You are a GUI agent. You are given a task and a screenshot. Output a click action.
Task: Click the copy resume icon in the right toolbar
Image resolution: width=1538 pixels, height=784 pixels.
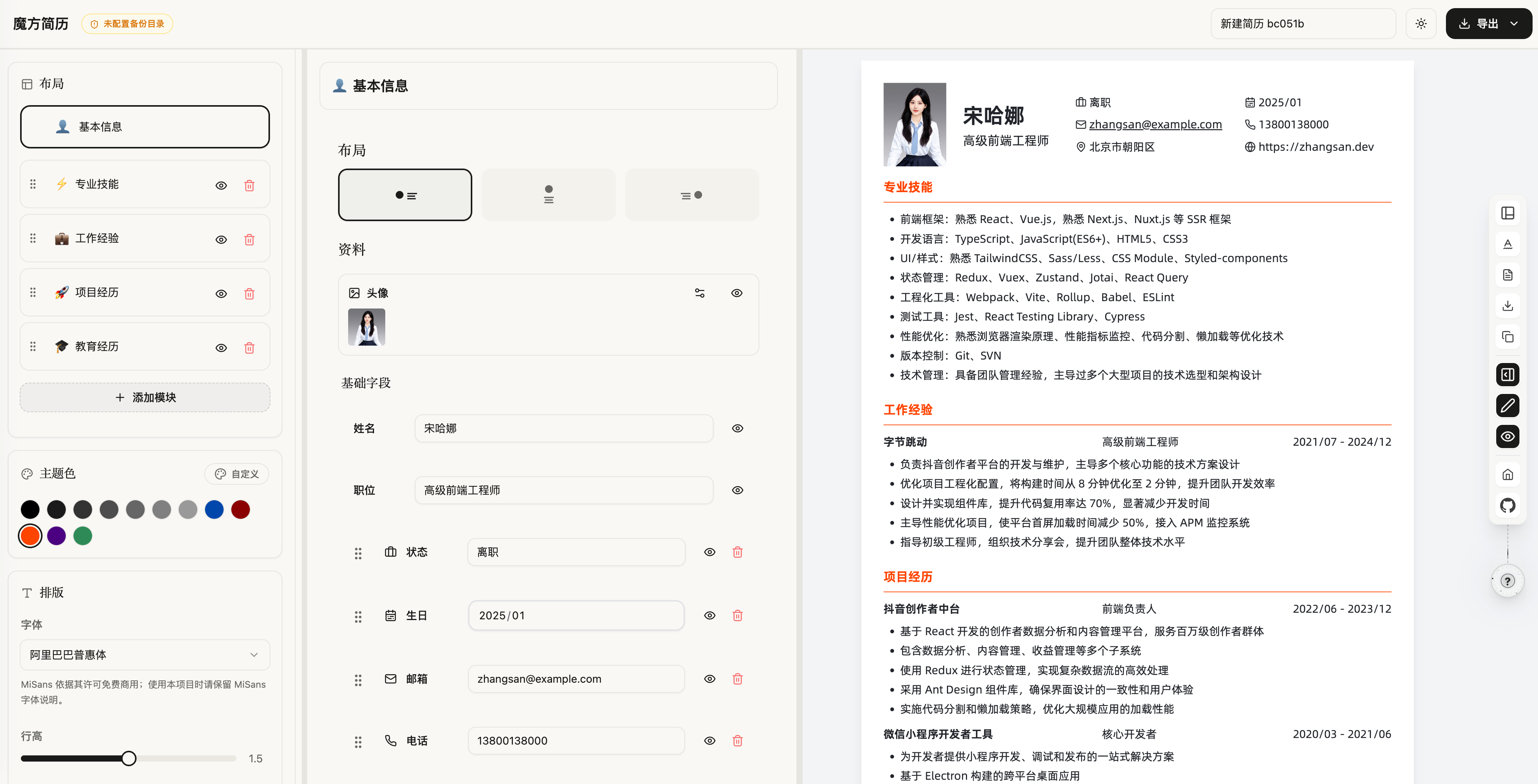click(x=1507, y=336)
